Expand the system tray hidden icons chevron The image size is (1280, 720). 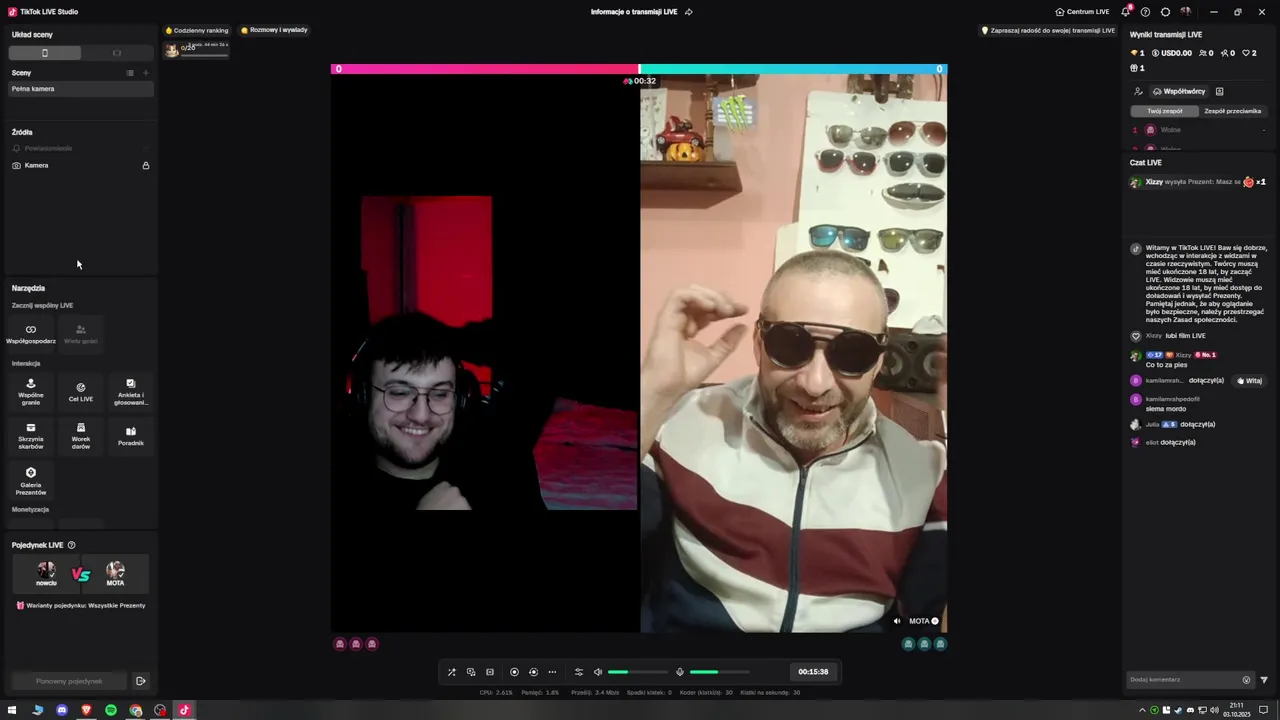tap(1142, 710)
